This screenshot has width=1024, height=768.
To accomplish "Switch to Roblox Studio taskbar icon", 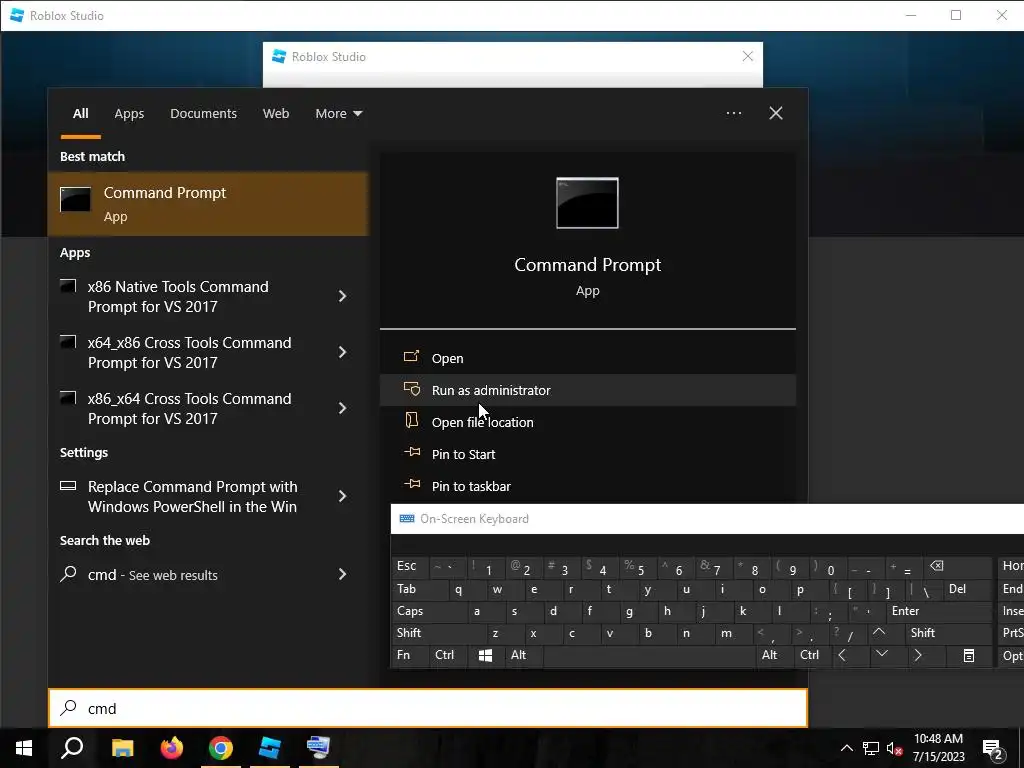I will coord(270,748).
